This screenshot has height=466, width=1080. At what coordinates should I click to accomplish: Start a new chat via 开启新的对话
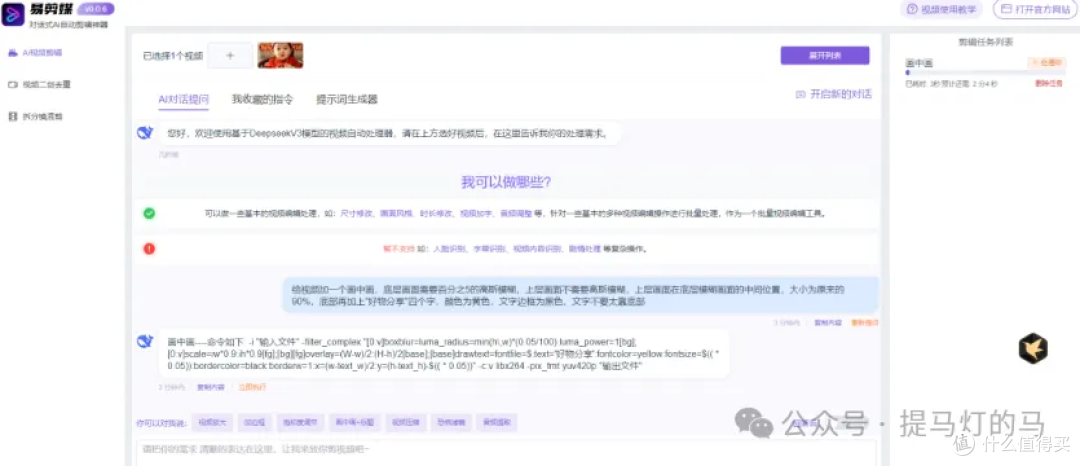pyautogui.click(x=833, y=94)
